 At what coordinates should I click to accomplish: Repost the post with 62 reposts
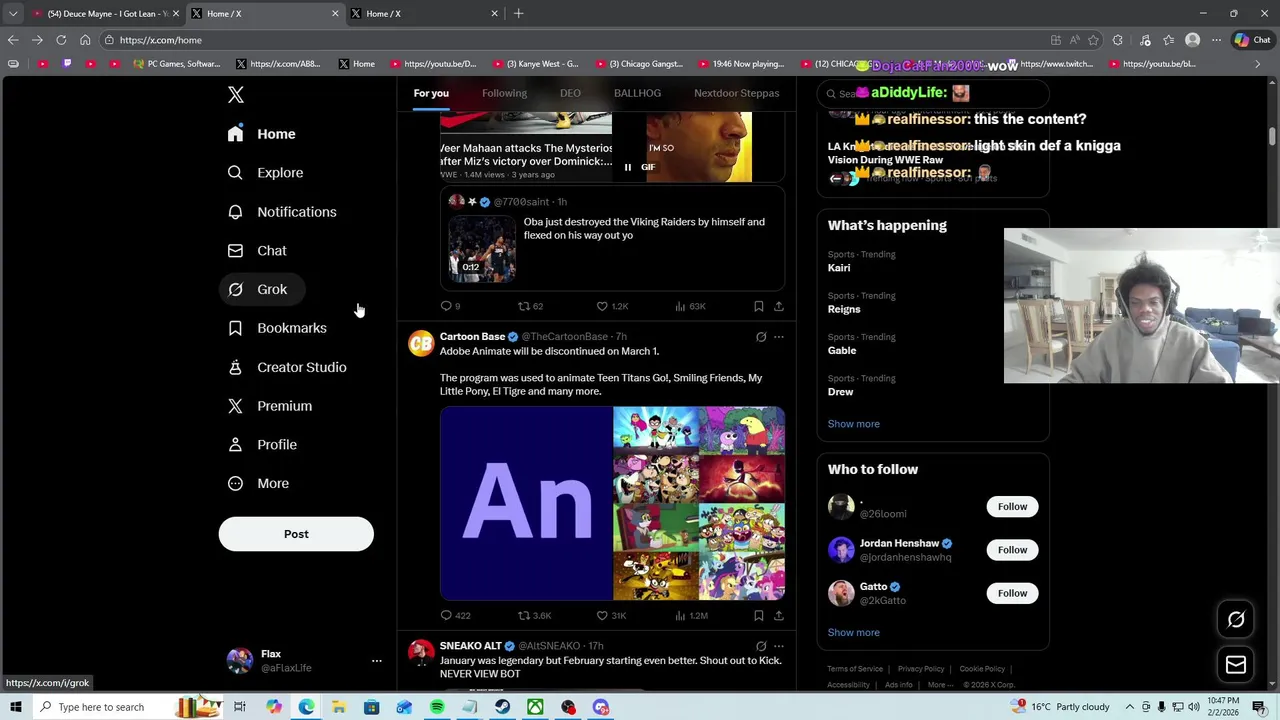tap(530, 306)
